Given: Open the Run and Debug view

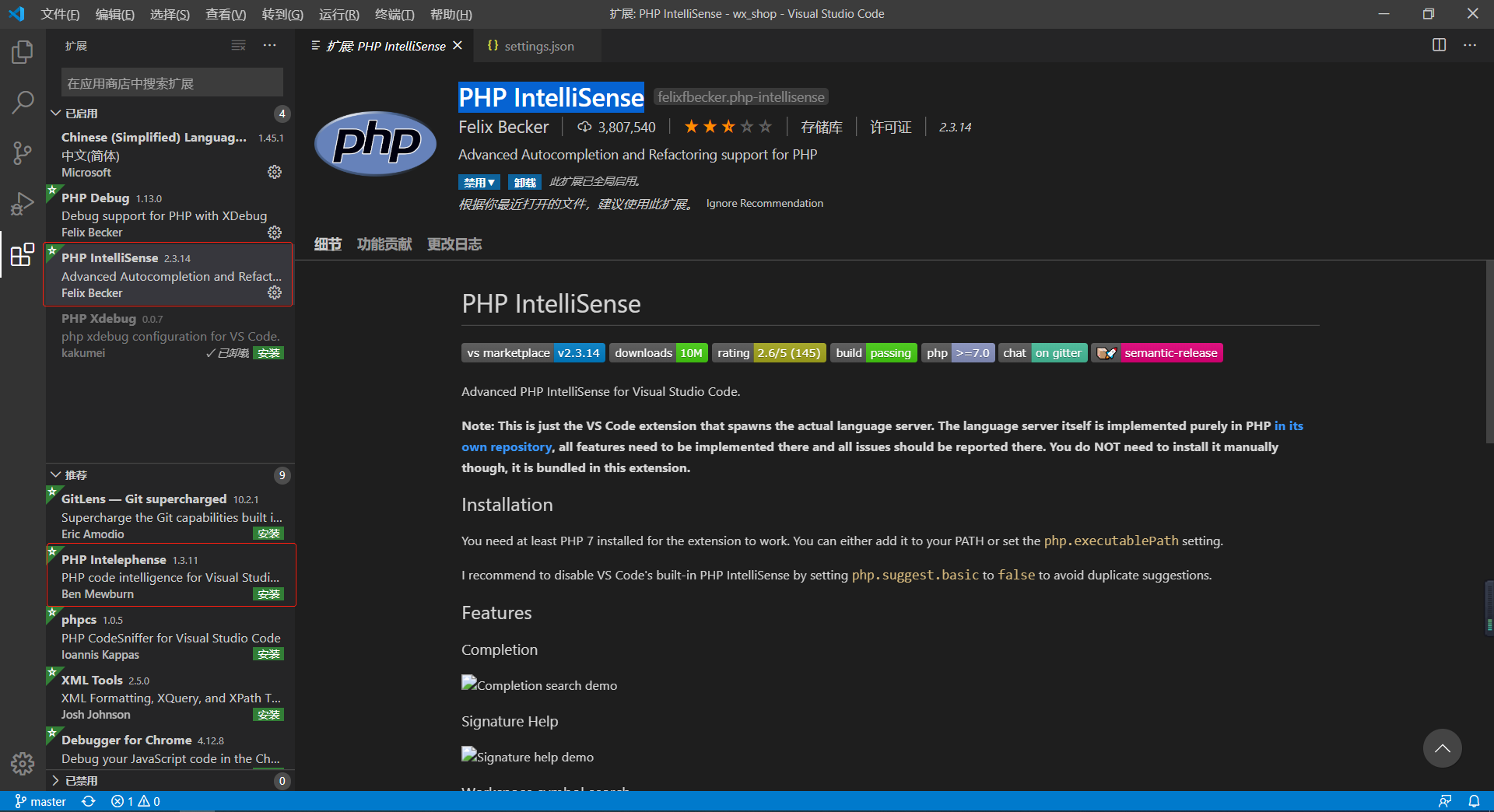Looking at the screenshot, I should tap(23, 204).
